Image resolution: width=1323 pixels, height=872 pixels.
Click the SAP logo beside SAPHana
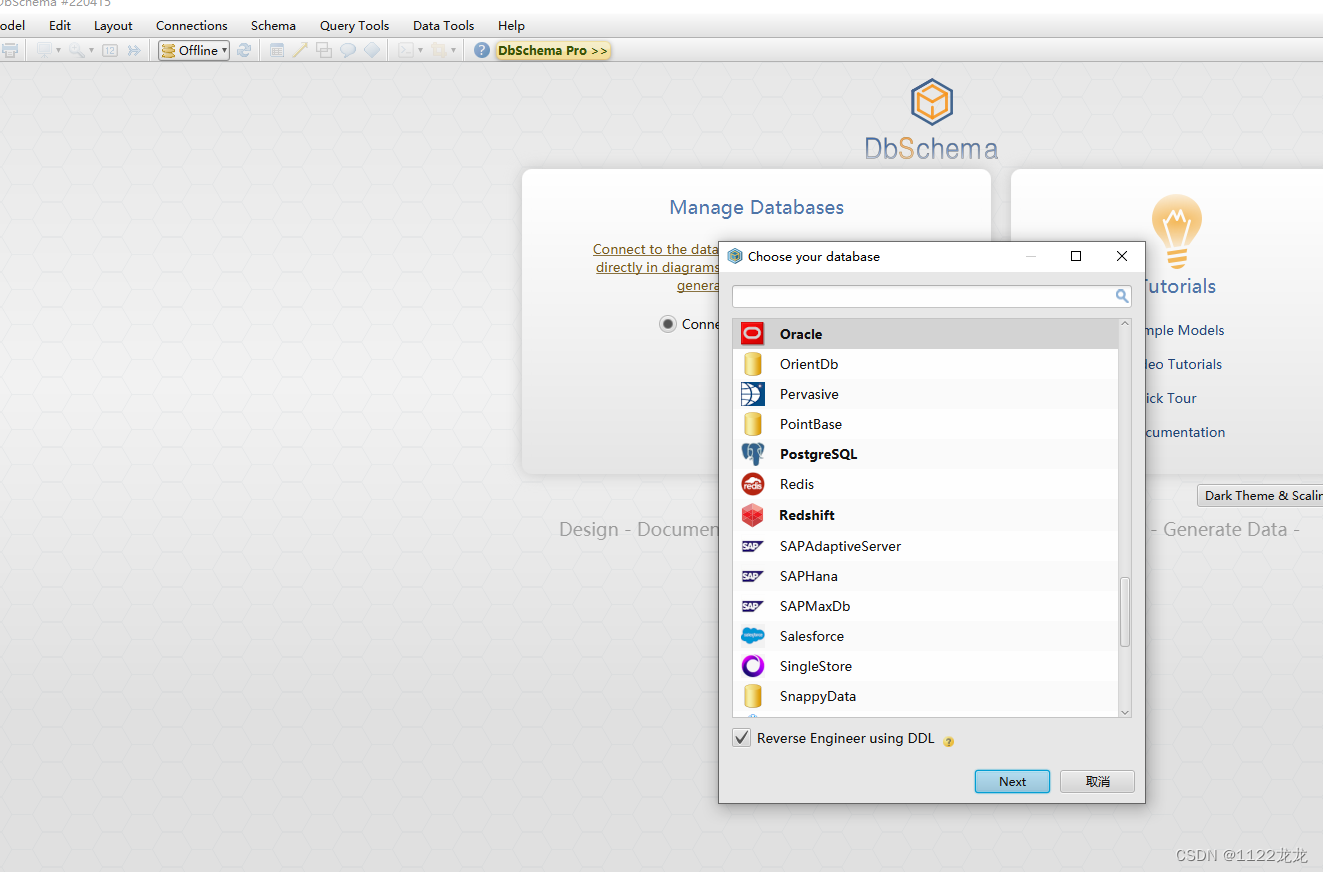click(753, 576)
